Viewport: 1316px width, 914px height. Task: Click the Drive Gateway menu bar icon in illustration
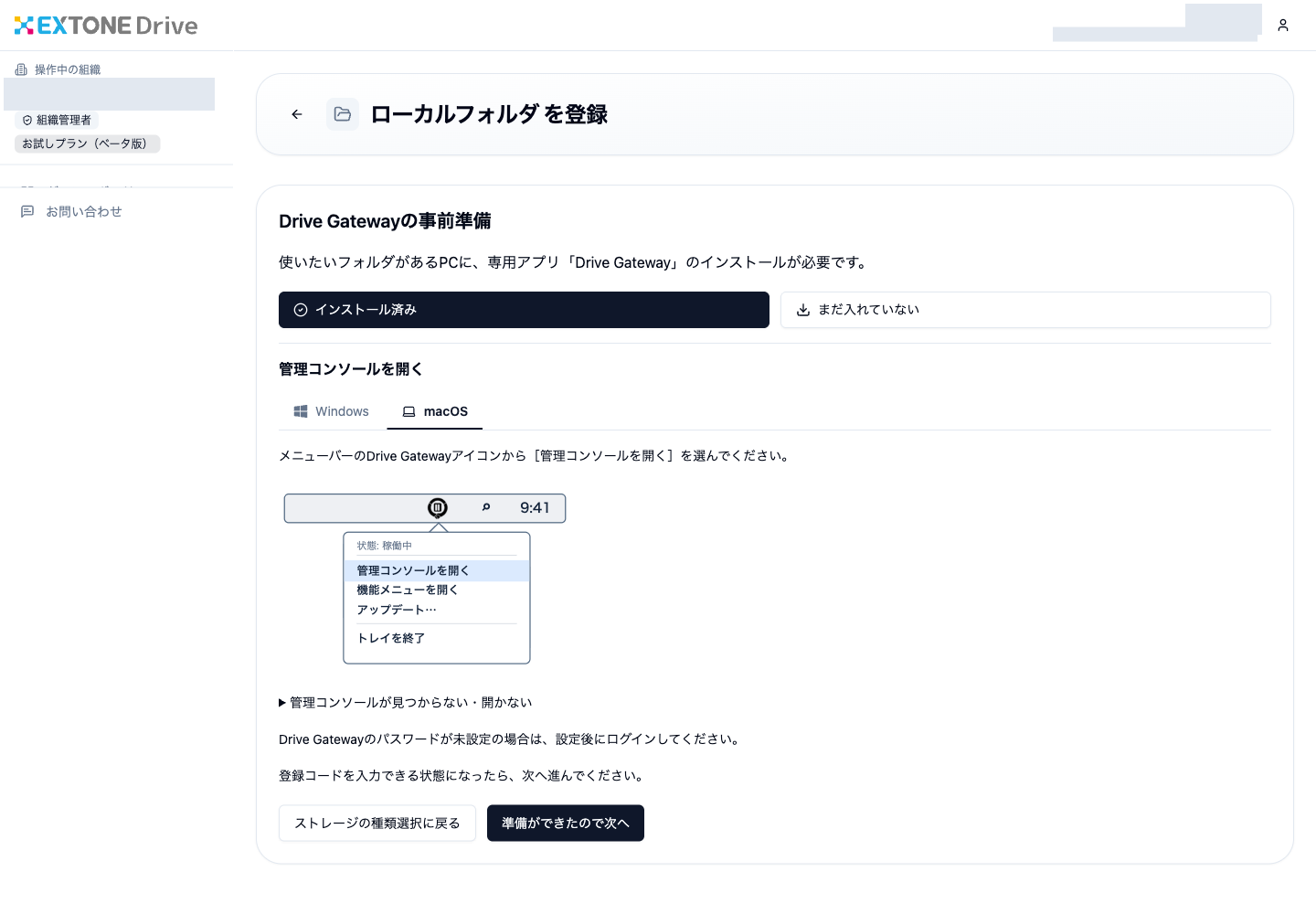[x=438, y=507]
